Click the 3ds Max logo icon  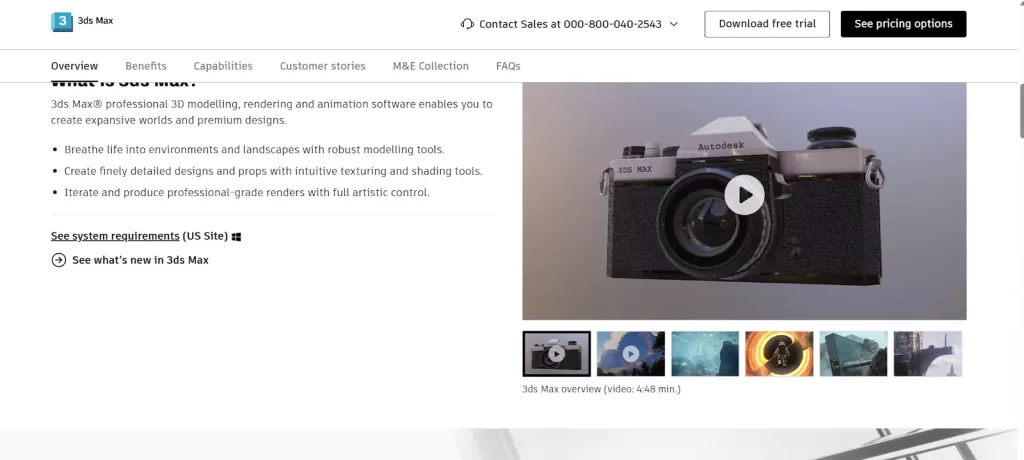tap(62, 22)
